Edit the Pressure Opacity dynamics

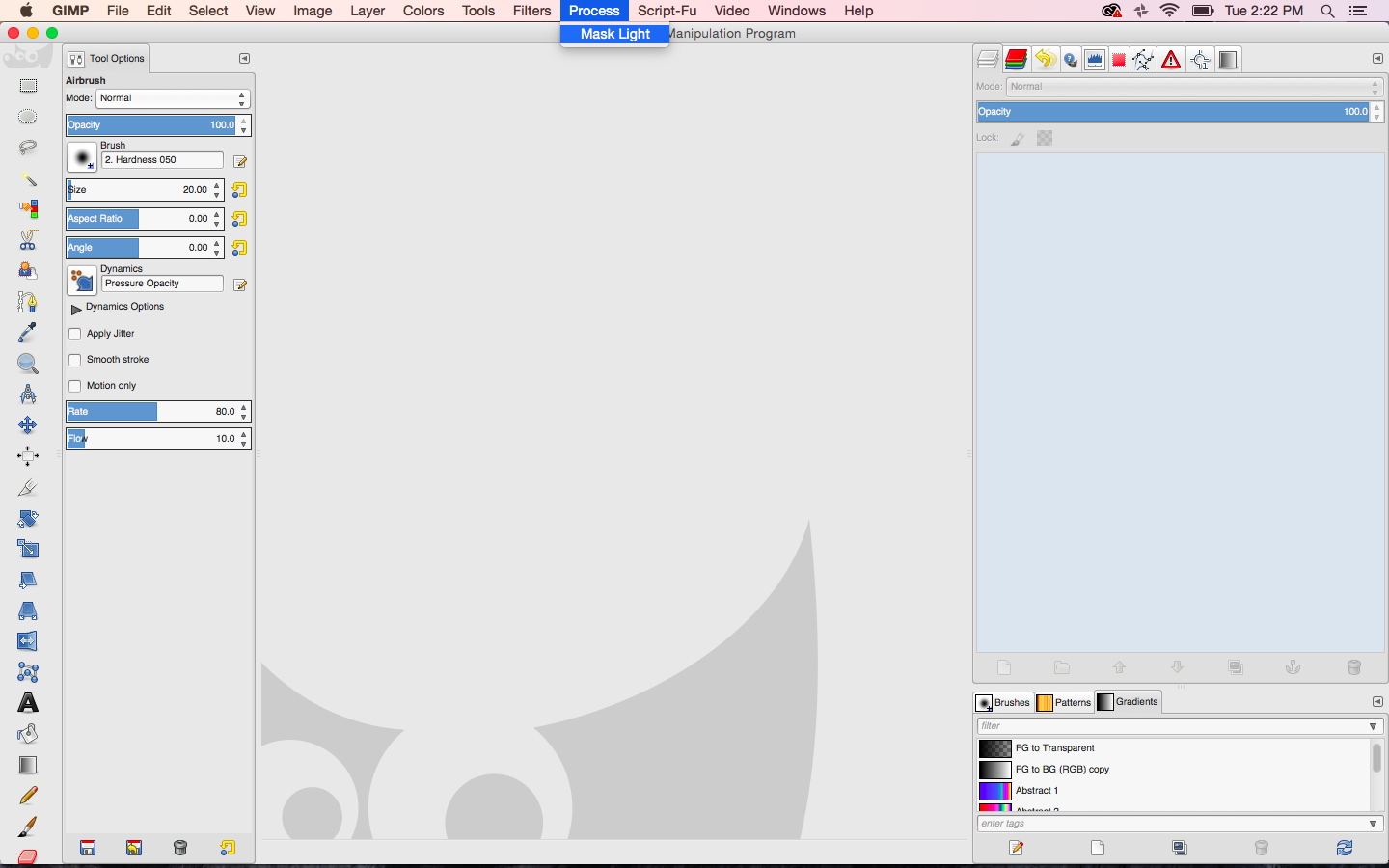(x=240, y=285)
